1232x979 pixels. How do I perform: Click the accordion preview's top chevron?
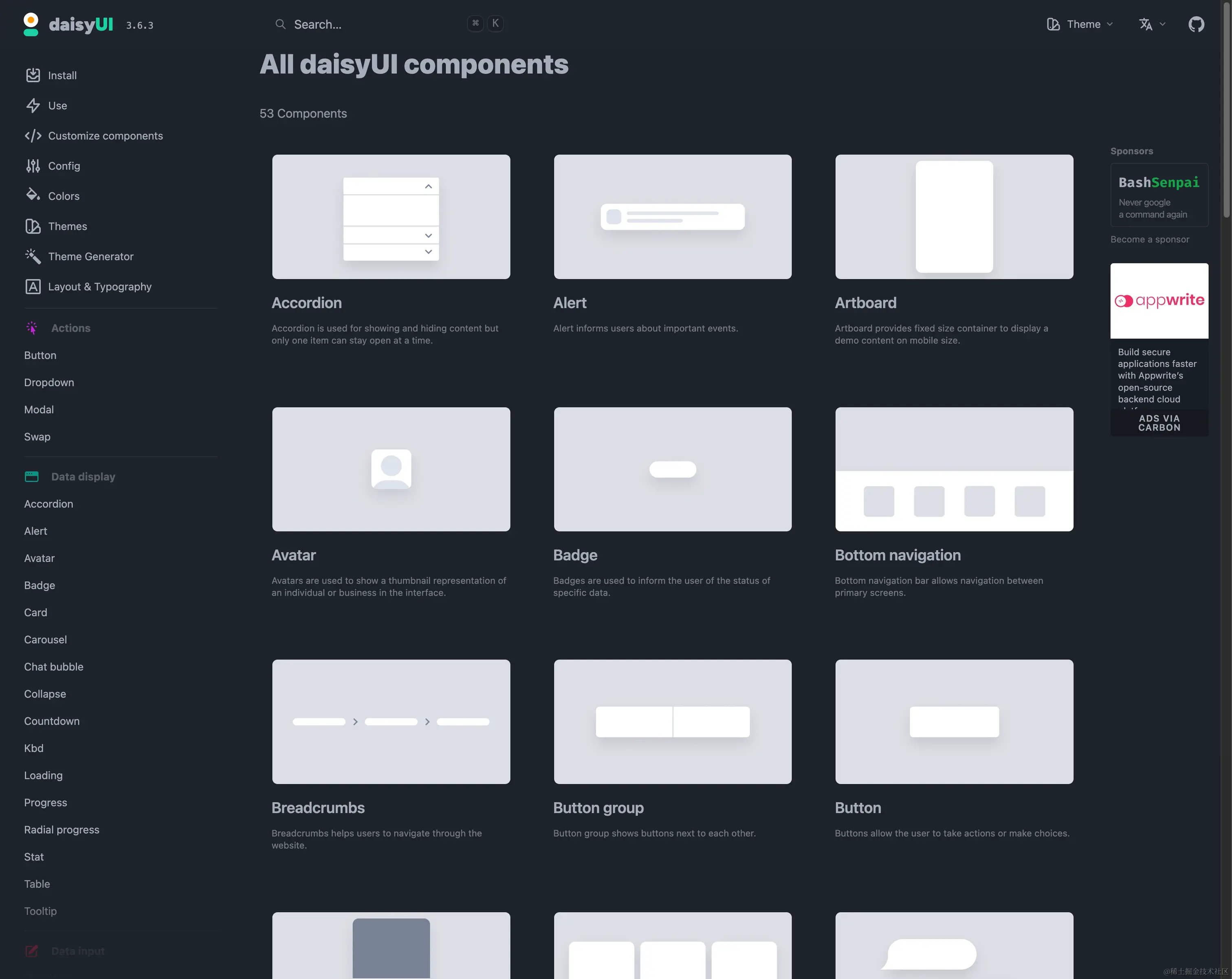(x=428, y=187)
